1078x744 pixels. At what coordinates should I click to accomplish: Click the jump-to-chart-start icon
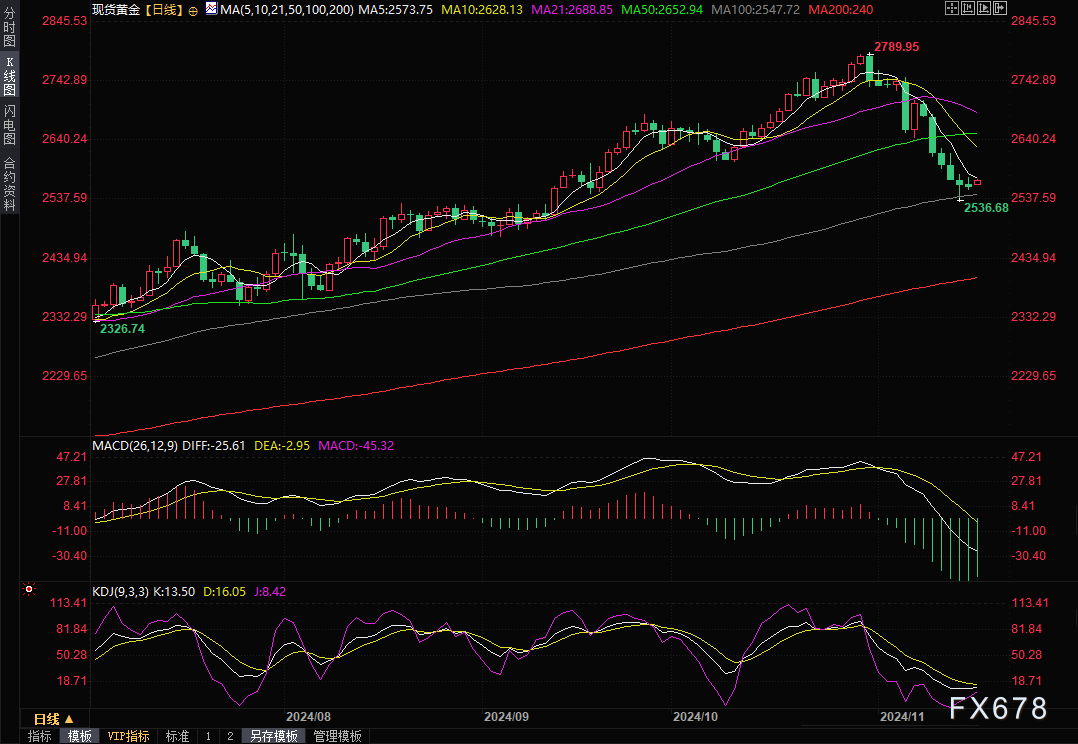click(x=968, y=8)
